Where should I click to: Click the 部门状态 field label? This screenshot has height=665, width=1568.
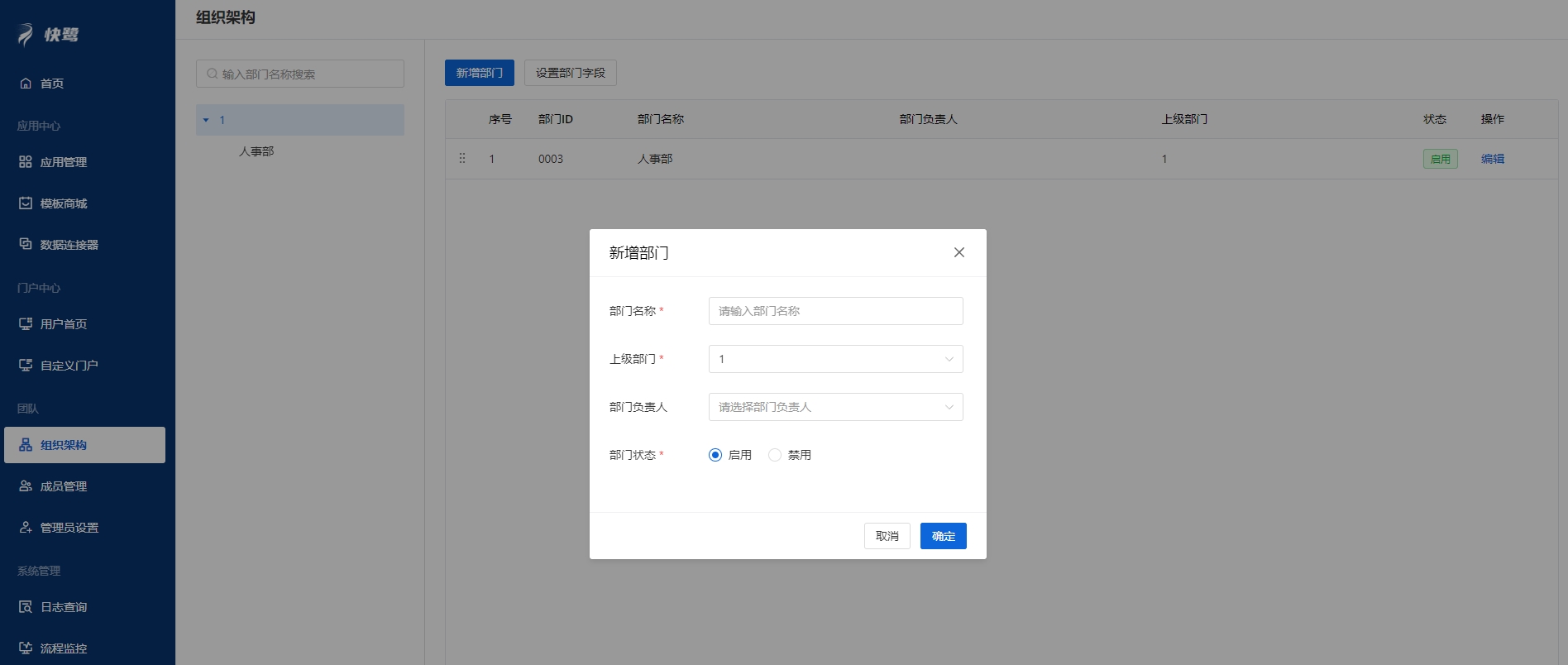click(633, 455)
